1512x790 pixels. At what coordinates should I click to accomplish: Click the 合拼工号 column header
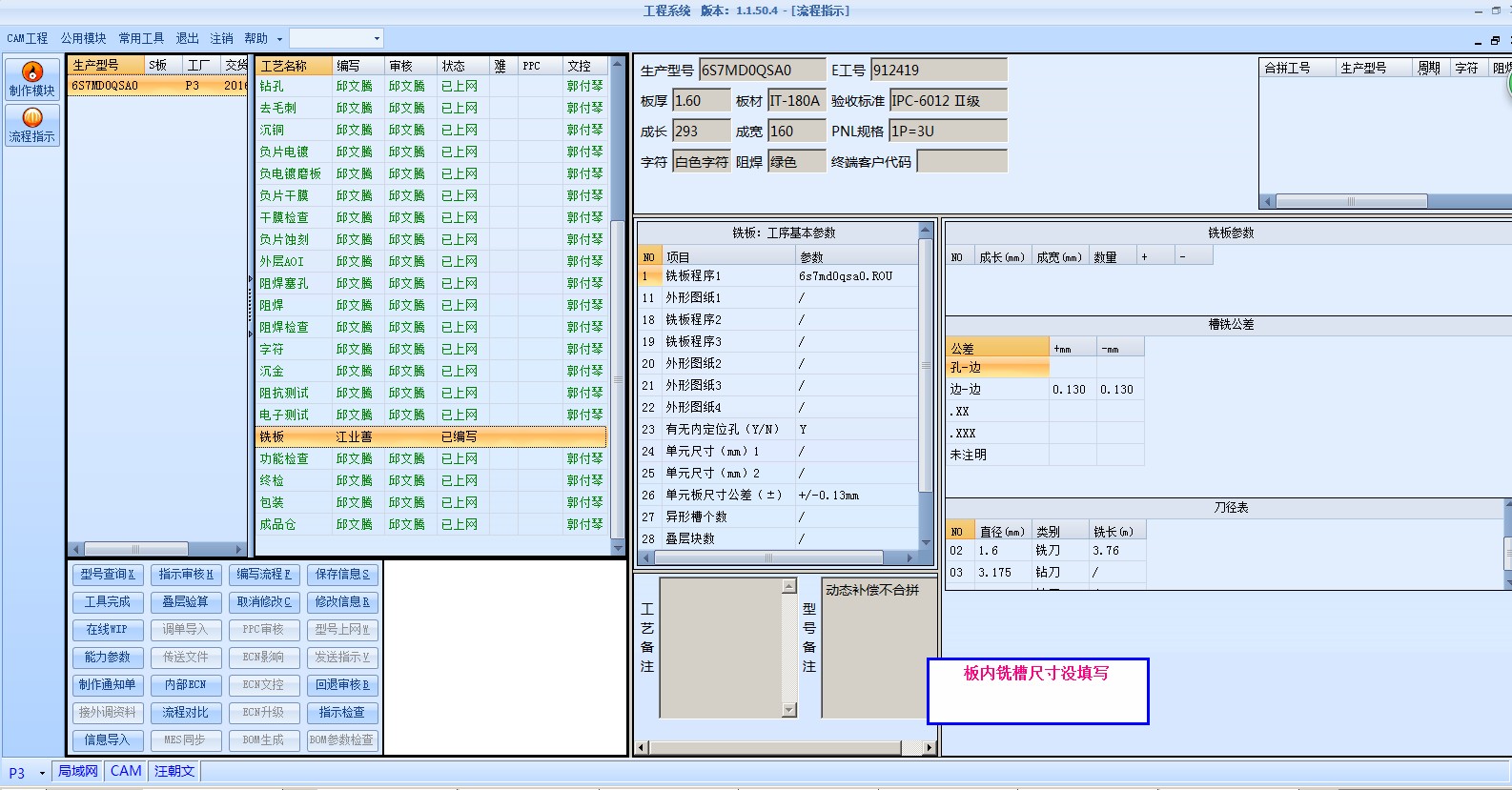(1298, 68)
